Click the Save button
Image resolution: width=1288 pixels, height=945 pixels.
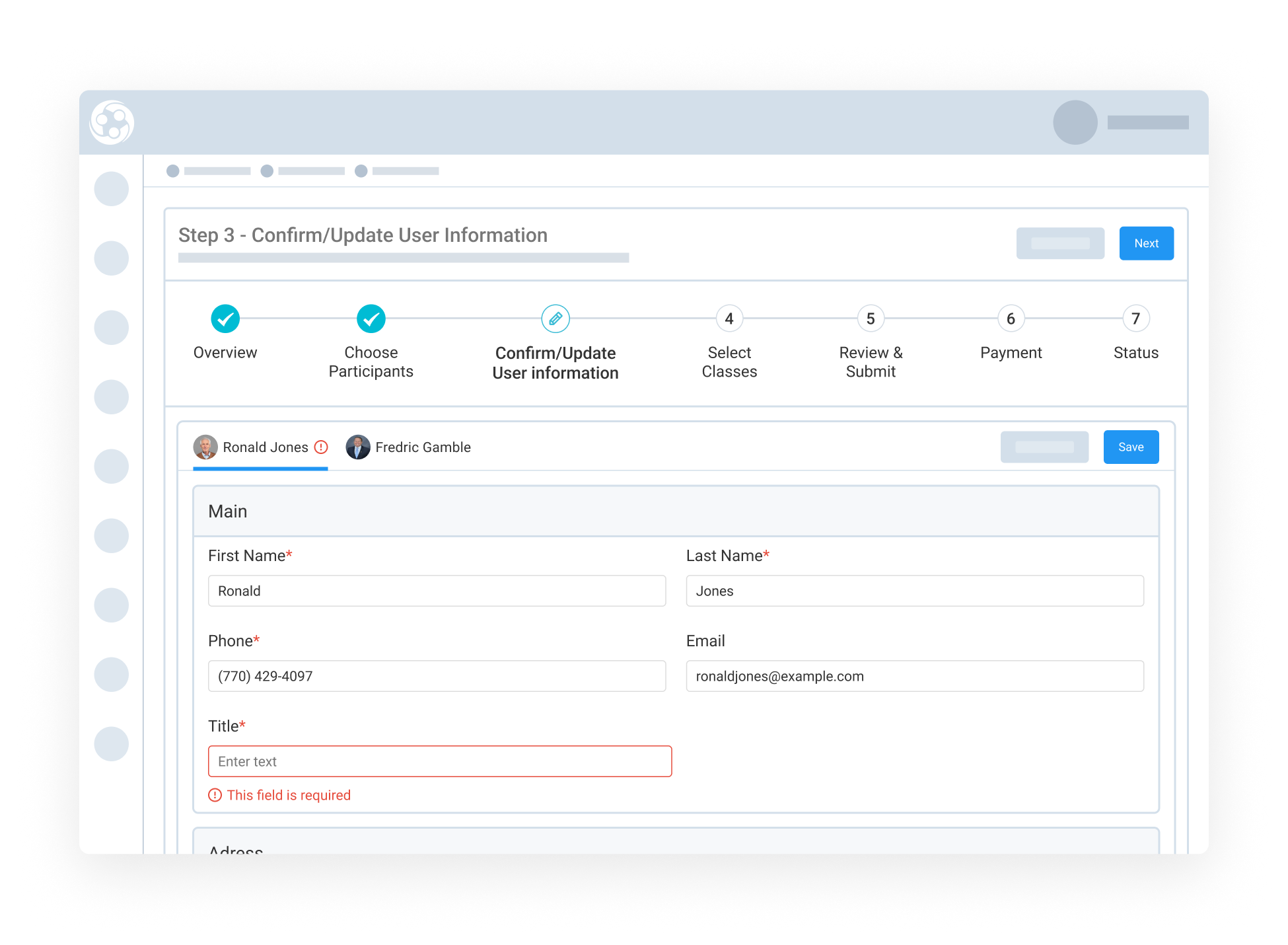(1131, 447)
